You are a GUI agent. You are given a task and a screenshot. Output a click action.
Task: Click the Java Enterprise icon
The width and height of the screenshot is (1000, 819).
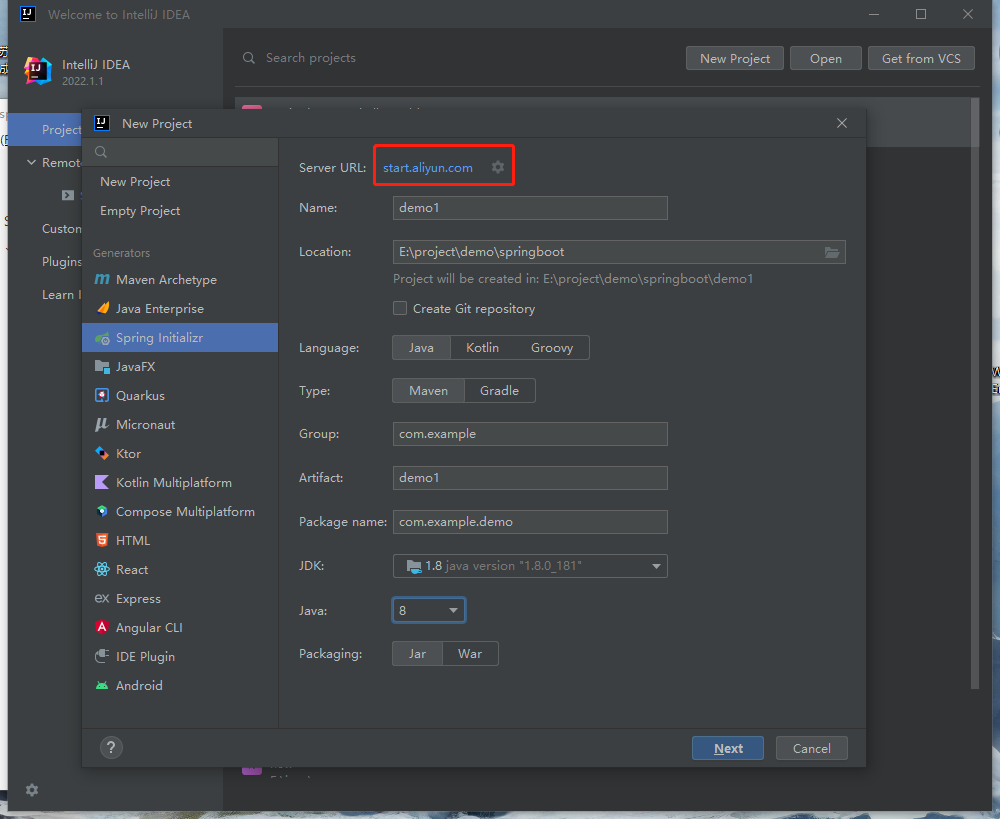click(x=102, y=308)
